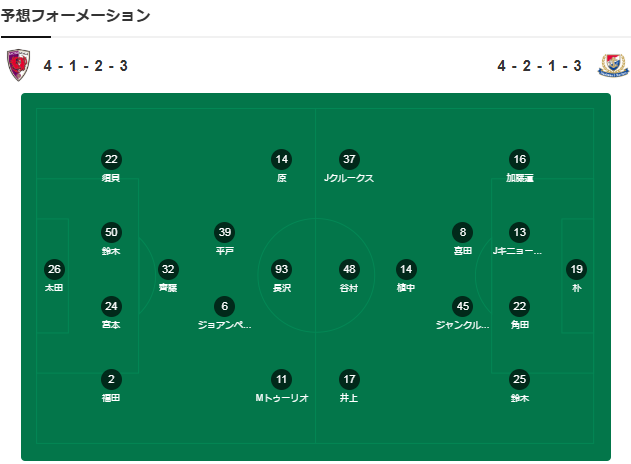Select player number 11 Mトゥーリオ
This screenshot has width=631, height=464.
[281, 379]
